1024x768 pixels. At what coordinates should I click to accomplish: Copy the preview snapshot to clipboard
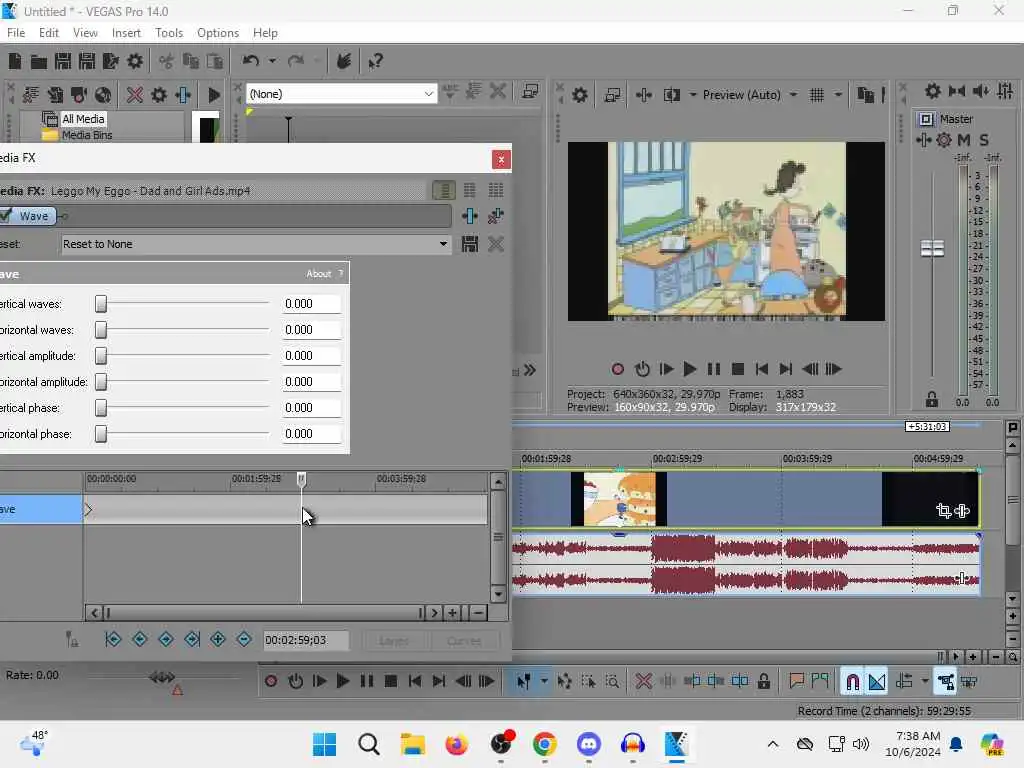[865, 95]
